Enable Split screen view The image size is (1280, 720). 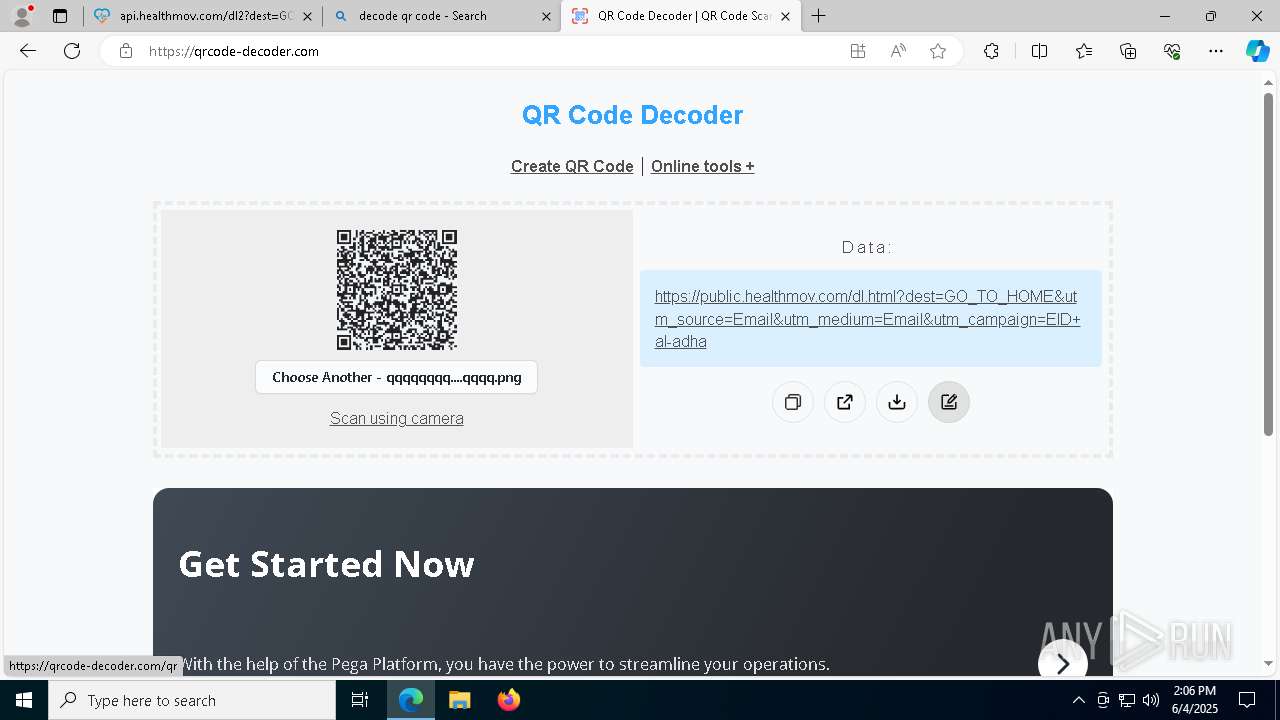pyautogui.click(x=1039, y=51)
